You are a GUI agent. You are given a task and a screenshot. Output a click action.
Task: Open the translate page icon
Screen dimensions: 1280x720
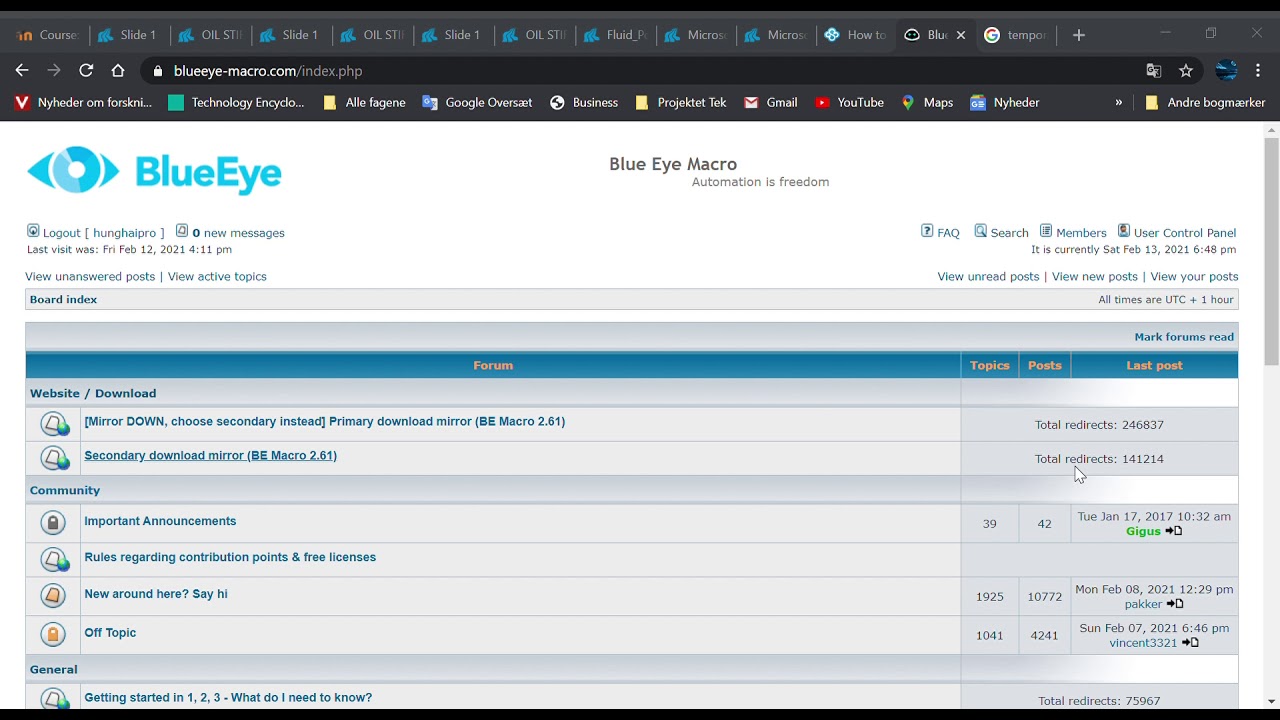click(1154, 70)
